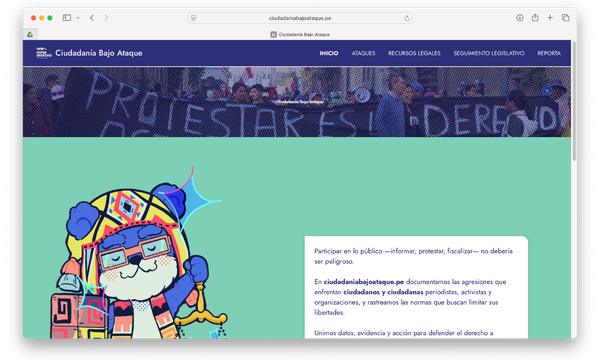This screenshot has height=360, width=600.
Task: Go back with the back arrow
Action: [92, 18]
